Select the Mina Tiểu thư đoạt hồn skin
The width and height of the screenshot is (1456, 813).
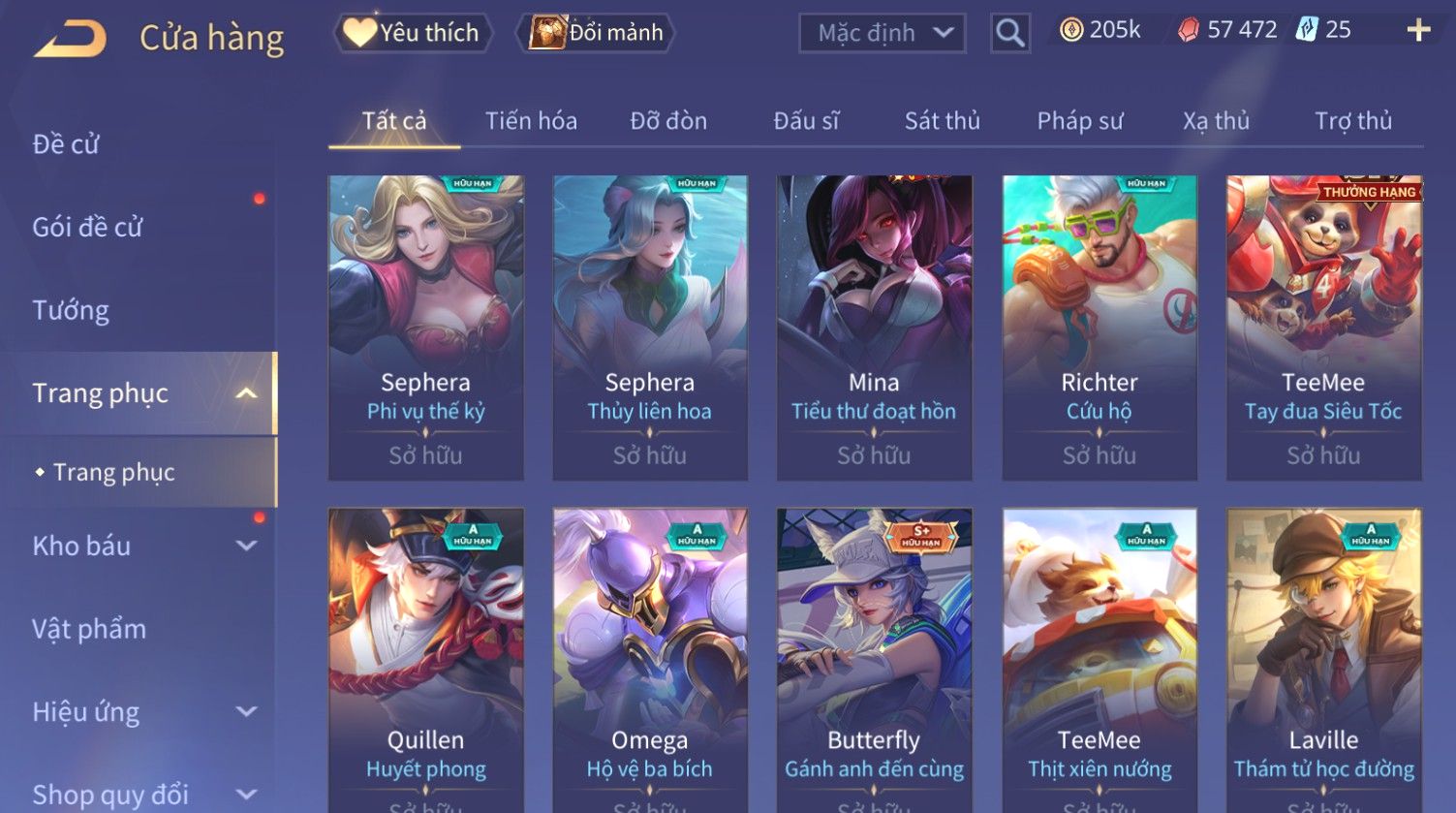coord(874,328)
